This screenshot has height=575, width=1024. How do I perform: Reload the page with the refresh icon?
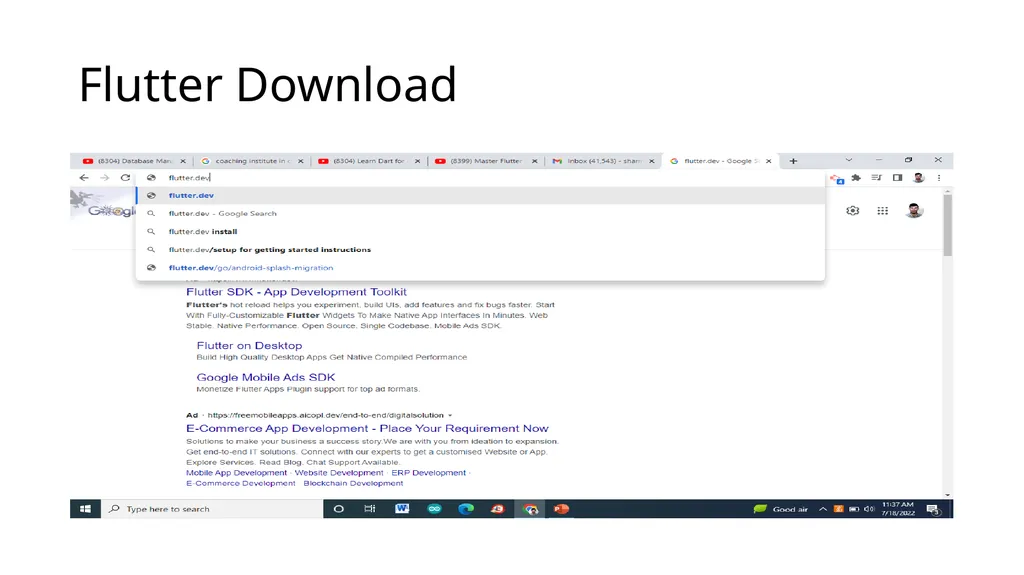pos(125,178)
